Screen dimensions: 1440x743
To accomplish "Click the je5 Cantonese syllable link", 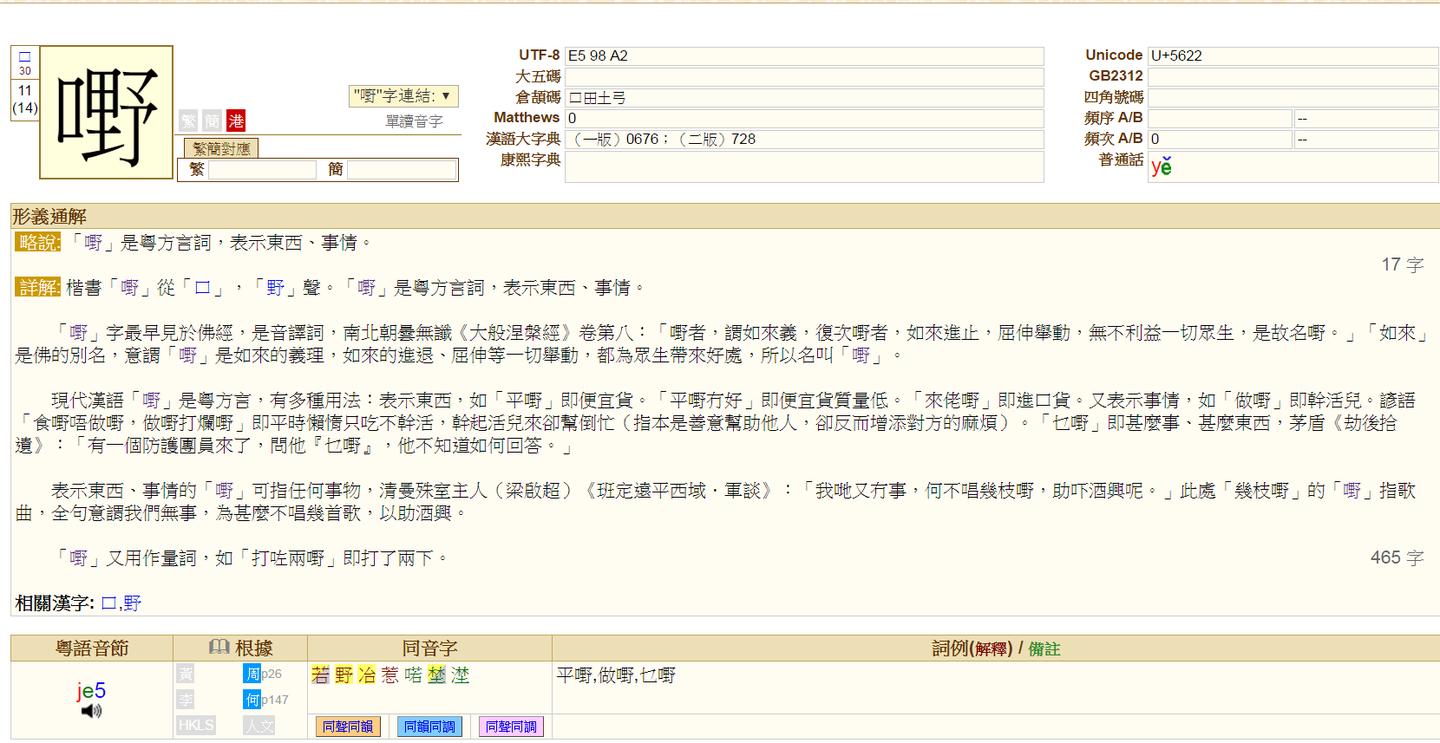I will (x=91, y=690).
